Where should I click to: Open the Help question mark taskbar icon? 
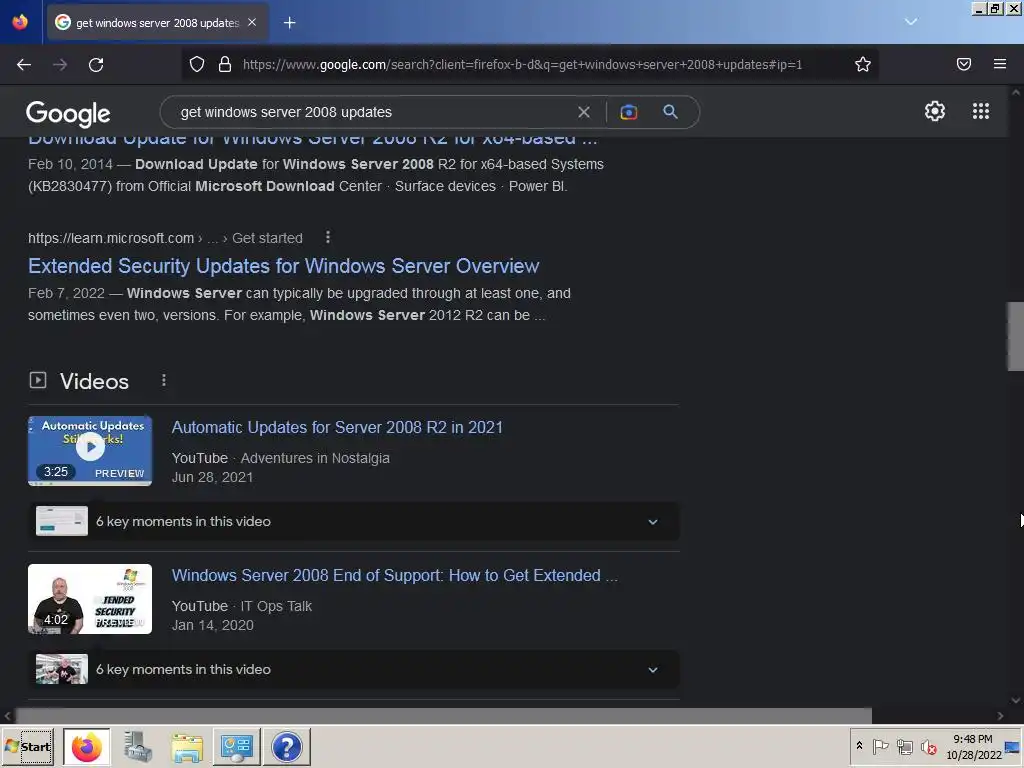[x=287, y=746]
